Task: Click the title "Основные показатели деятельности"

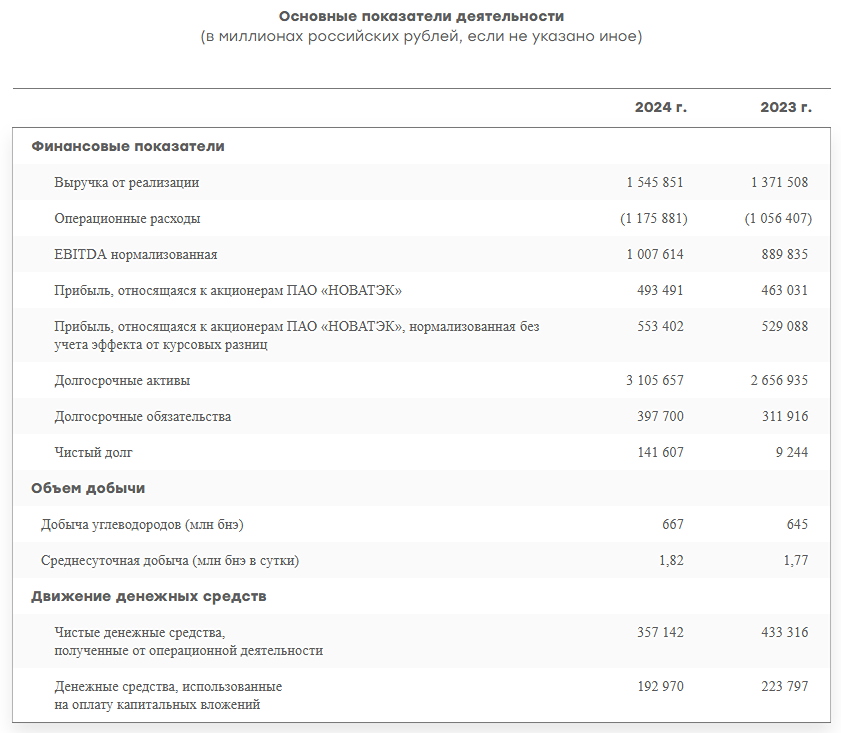Action: (421, 17)
